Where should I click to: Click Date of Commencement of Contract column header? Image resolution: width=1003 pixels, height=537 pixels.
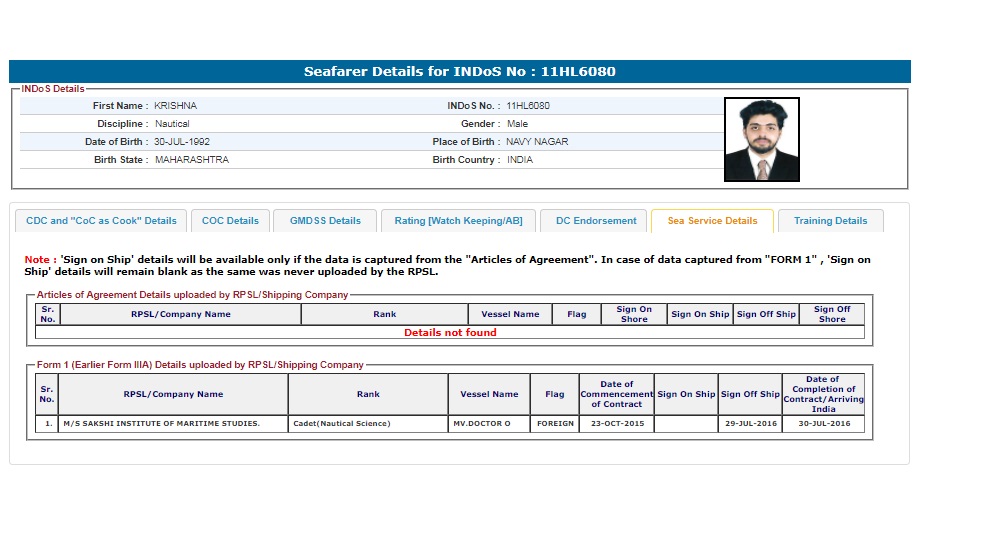[x=616, y=394]
